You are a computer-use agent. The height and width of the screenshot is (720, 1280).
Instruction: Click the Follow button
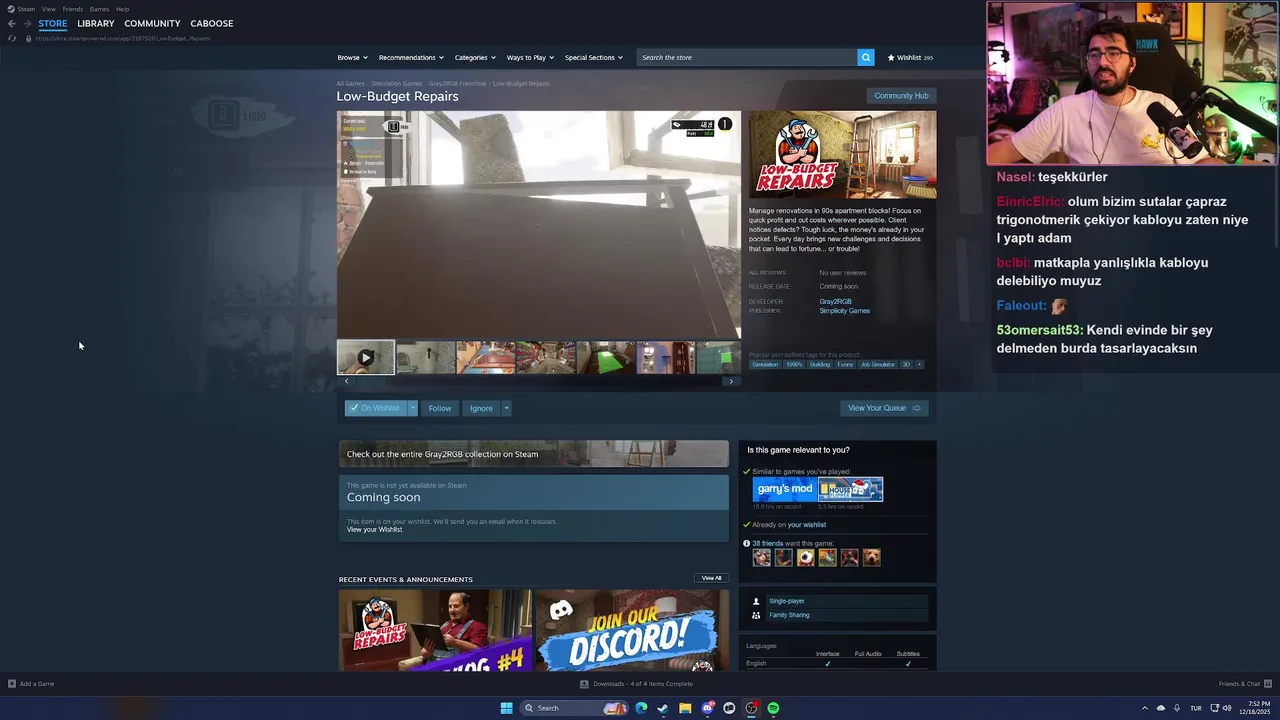coord(440,408)
